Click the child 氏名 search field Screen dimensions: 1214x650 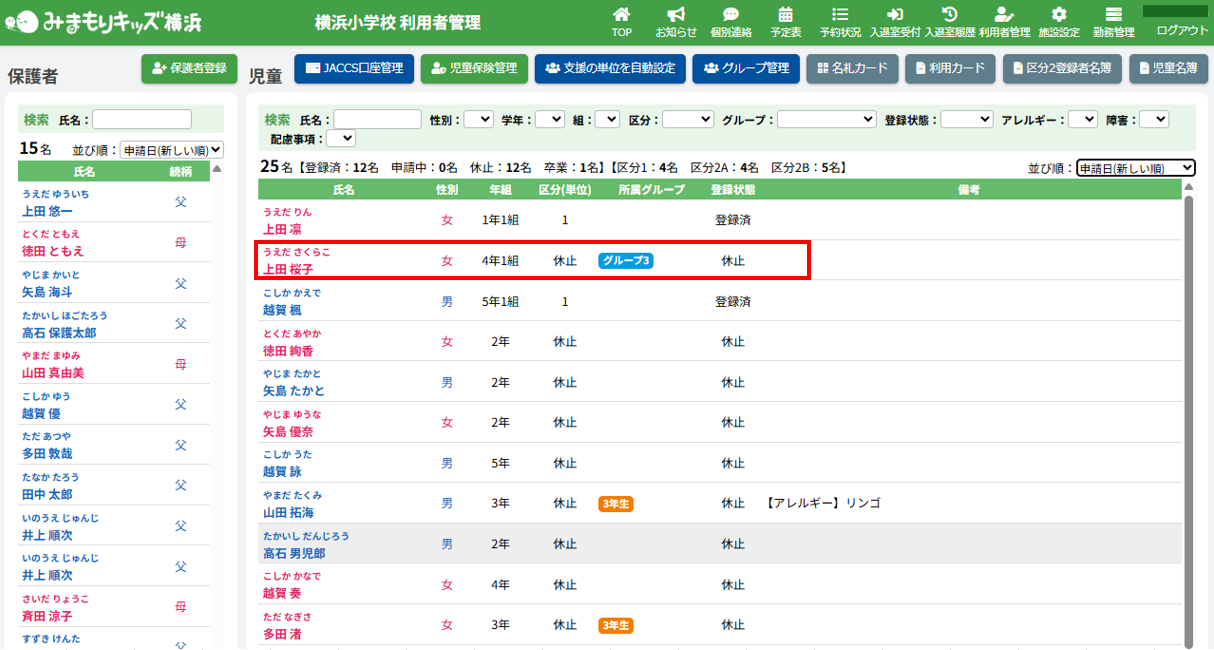[x=377, y=119]
